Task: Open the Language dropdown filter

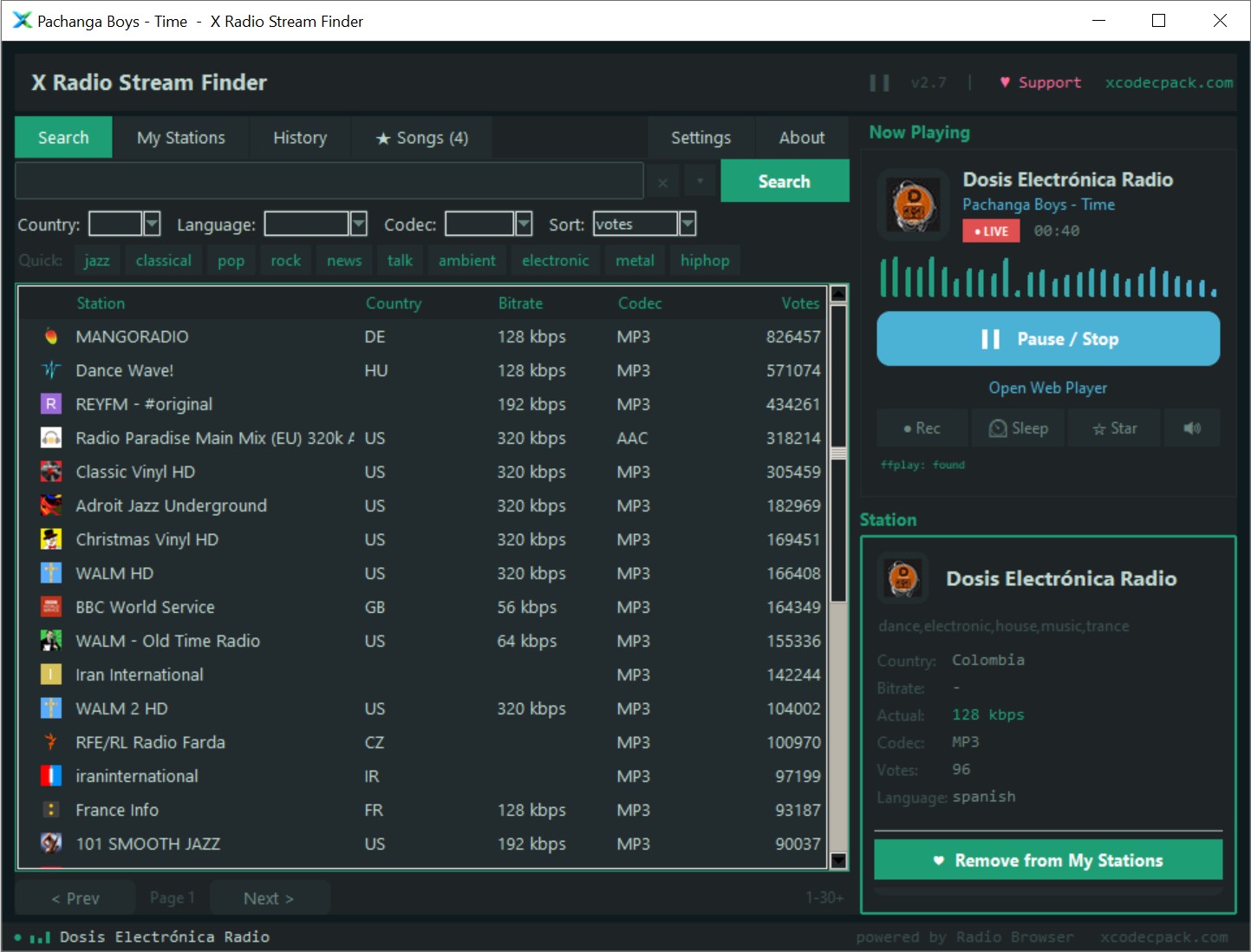Action: click(358, 225)
